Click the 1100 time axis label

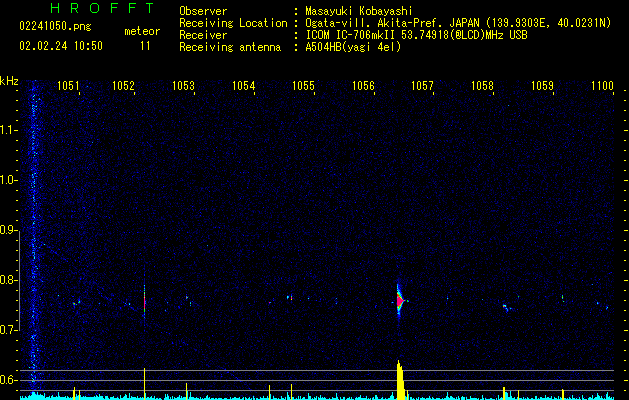click(x=603, y=86)
